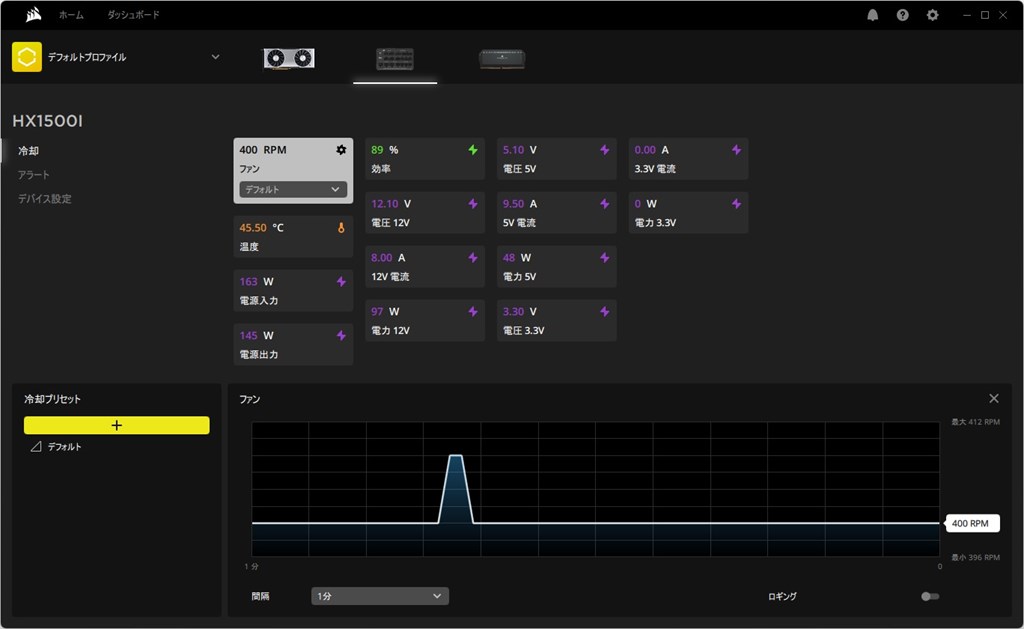Screen dimensions: 1024x629
Task: Select the HX1500i power supply device thumbnail
Action: click(x=395, y=59)
